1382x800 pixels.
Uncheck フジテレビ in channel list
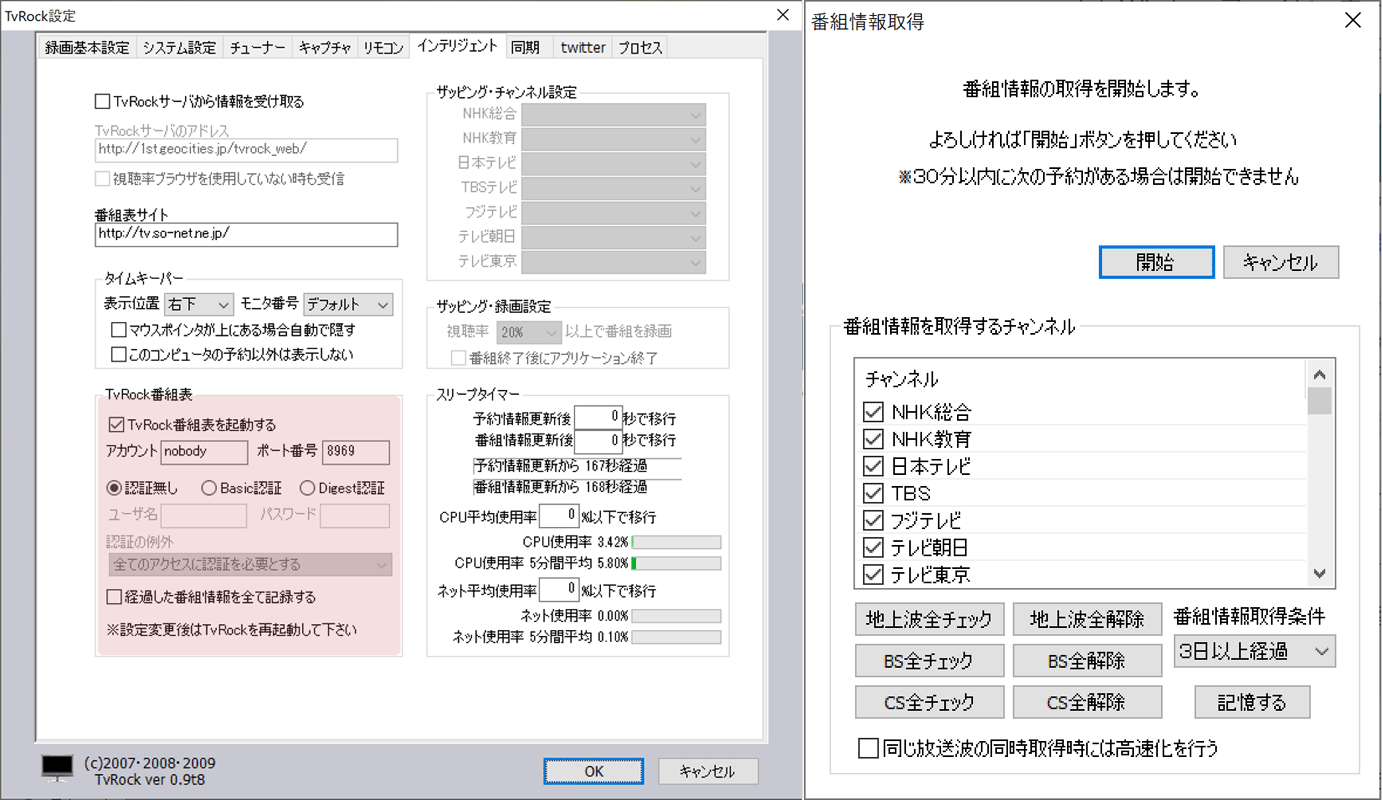pos(873,520)
